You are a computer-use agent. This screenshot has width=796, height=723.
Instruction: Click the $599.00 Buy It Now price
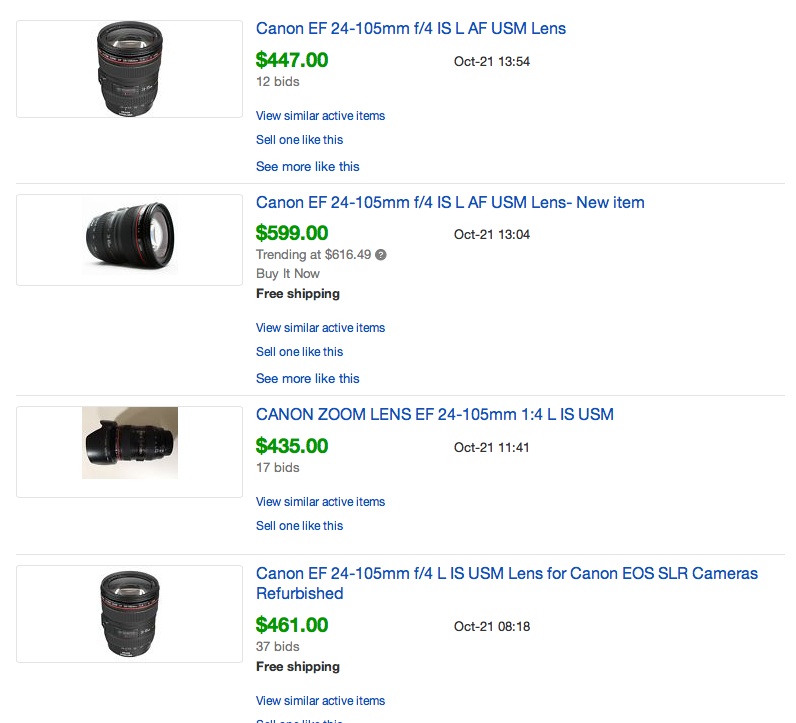[x=292, y=233]
